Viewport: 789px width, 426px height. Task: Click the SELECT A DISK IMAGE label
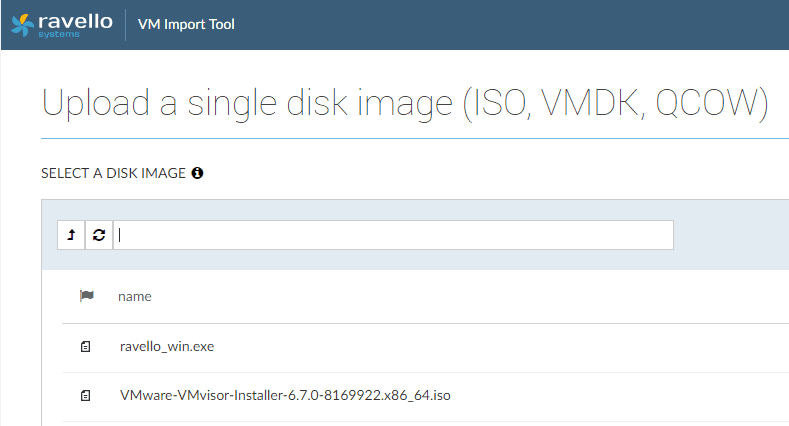pos(113,173)
